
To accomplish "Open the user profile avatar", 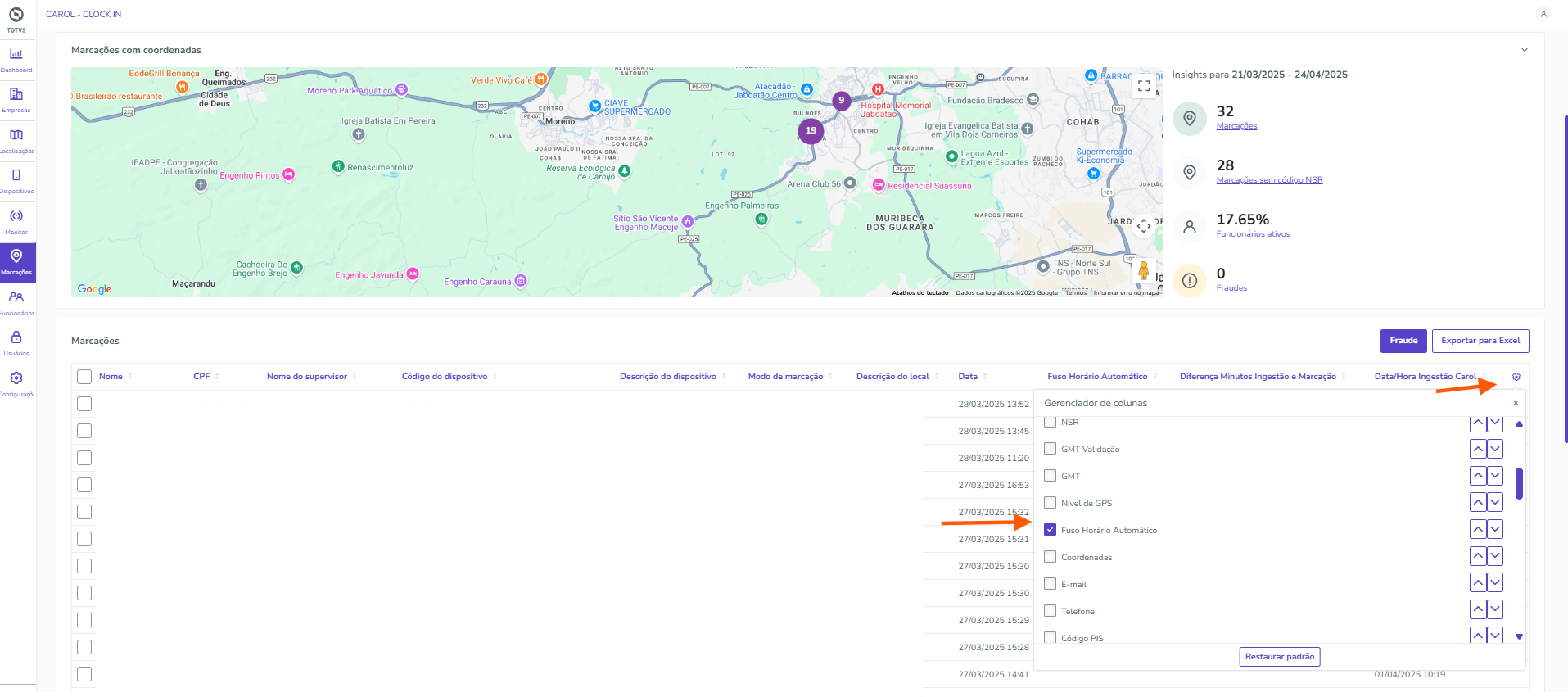I will tap(1543, 14).
